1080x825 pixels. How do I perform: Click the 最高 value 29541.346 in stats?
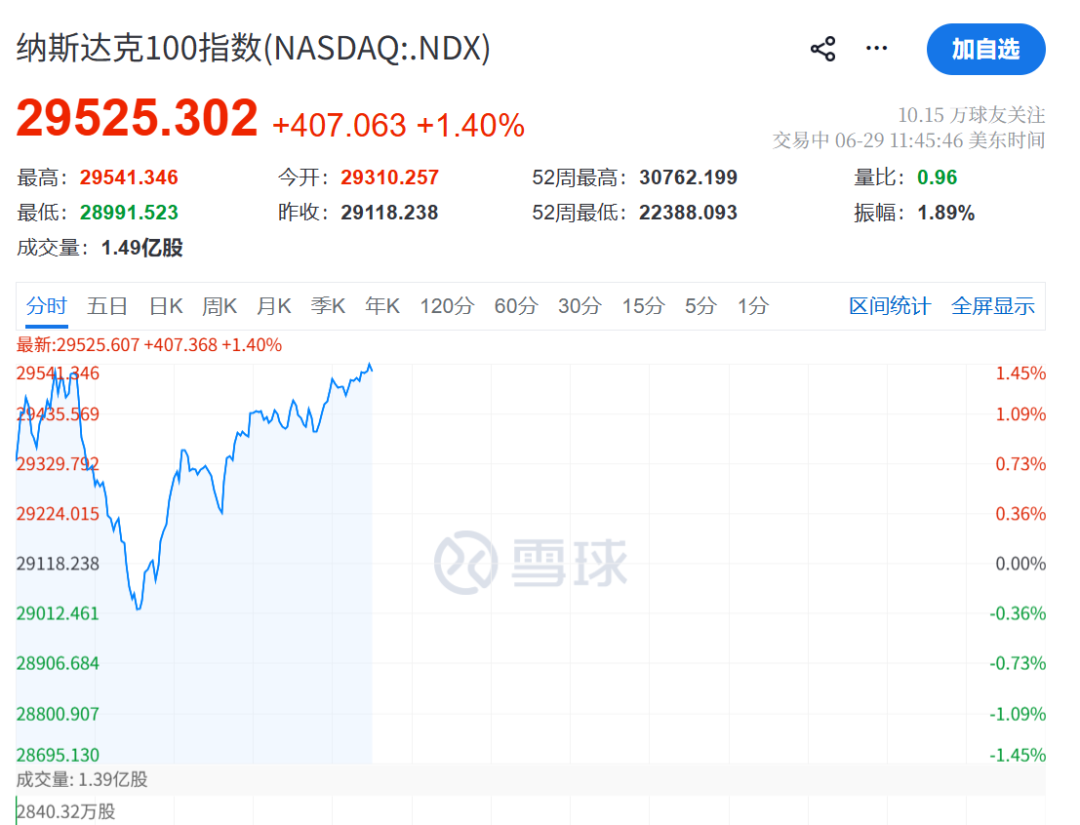click(129, 178)
